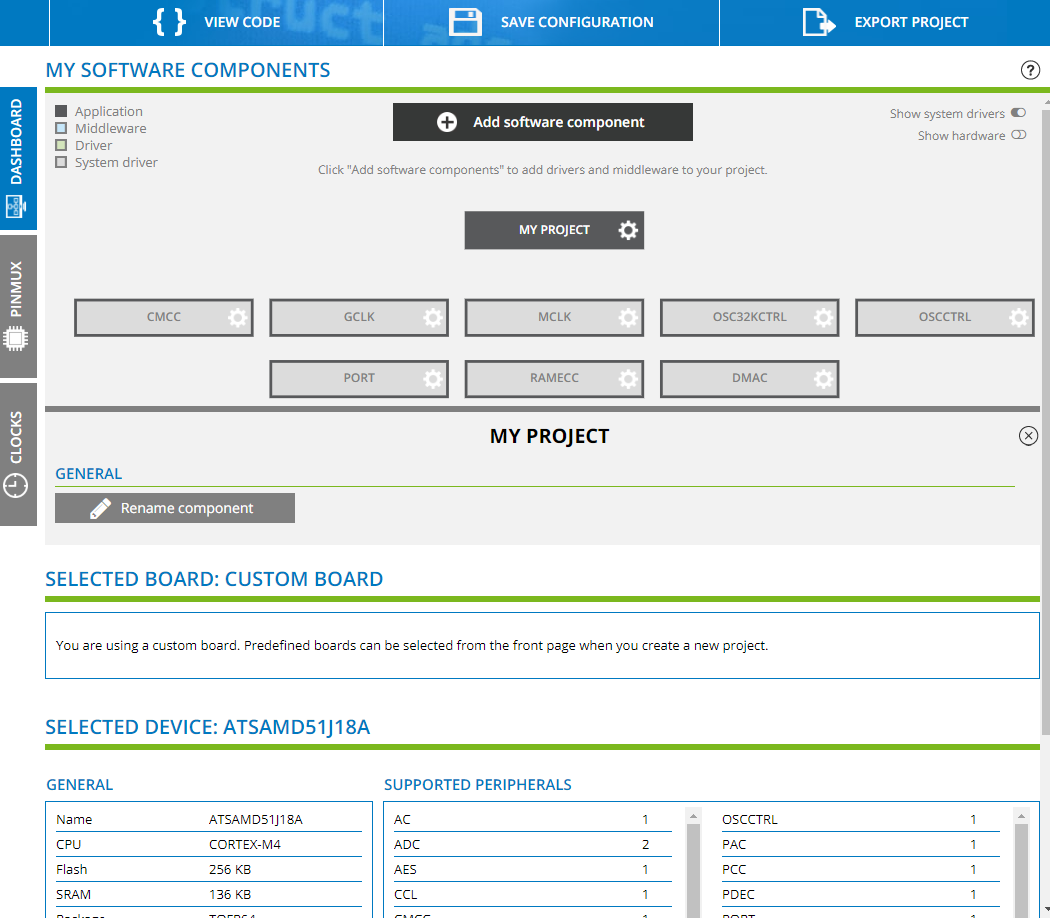Switch to the DASHBOARD side tab
This screenshot has height=923, width=1050.
(x=18, y=158)
